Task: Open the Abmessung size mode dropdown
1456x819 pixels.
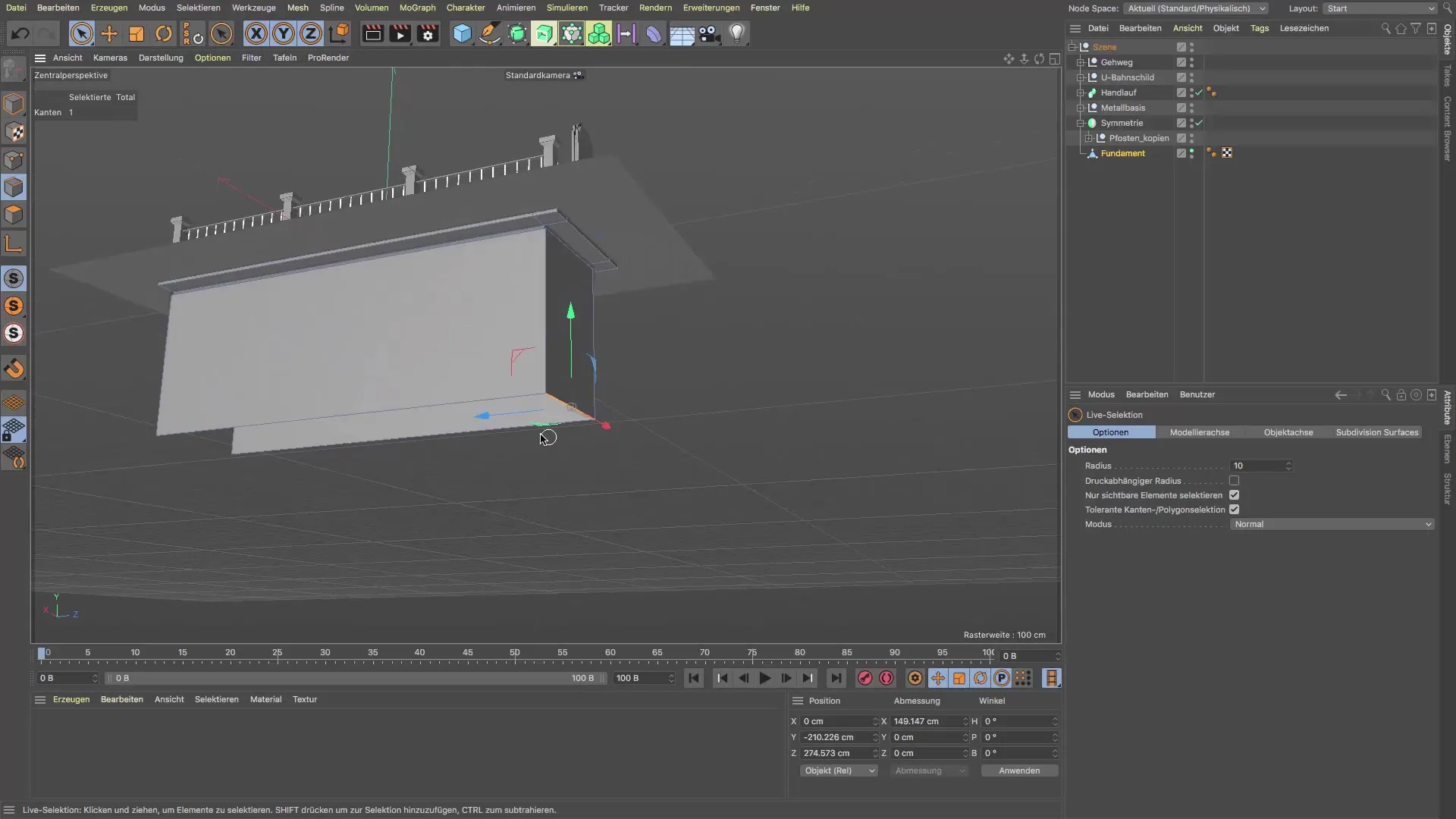Action: pos(929,771)
